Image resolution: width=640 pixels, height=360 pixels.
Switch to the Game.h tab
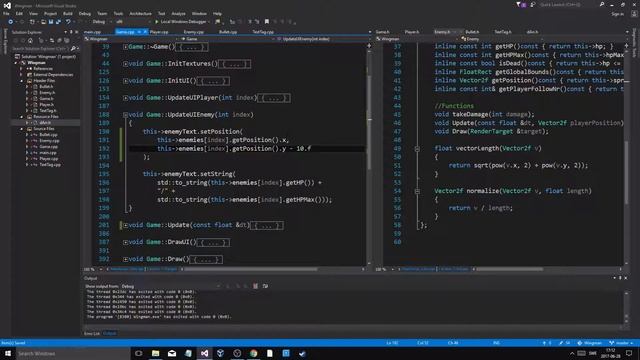click(383, 32)
